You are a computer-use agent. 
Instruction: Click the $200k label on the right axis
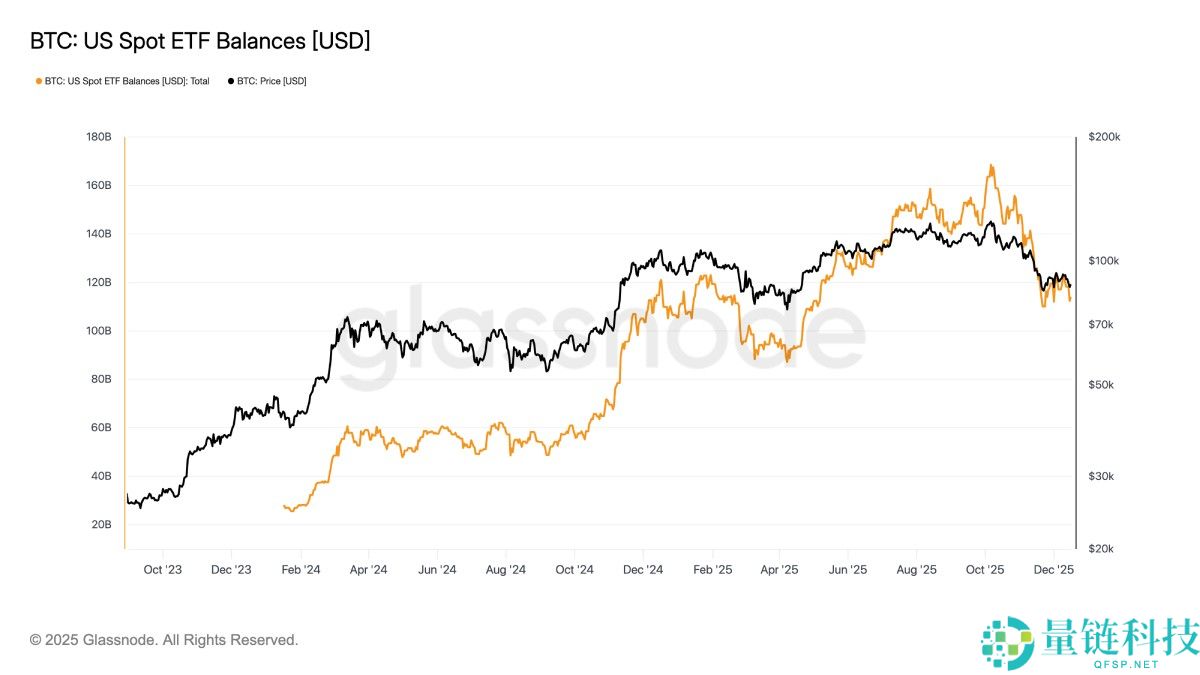[1105, 137]
